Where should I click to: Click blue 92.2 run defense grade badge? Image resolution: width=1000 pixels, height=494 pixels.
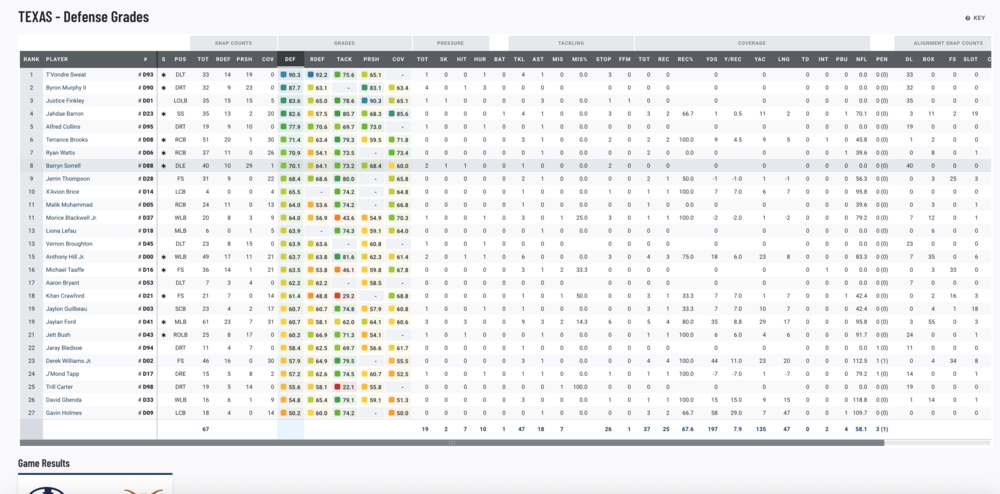click(310, 75)
